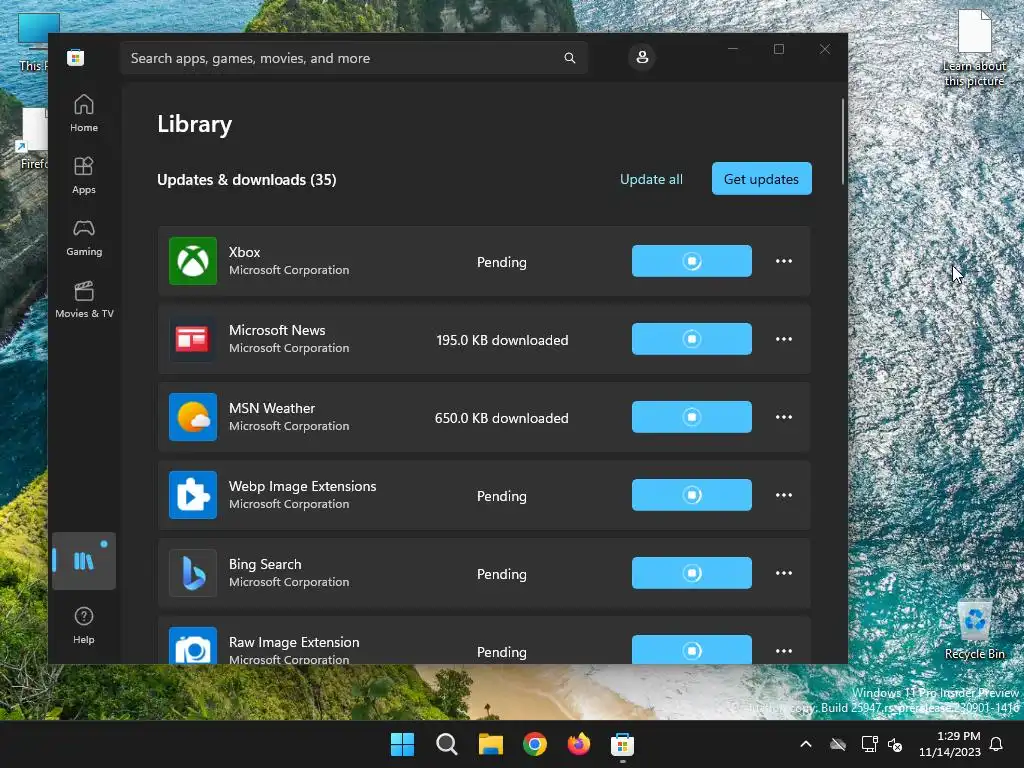The width and height of the screenshot is (1024, 768).
Task: Click the Get updates button
Action: (x=761, y=179)
